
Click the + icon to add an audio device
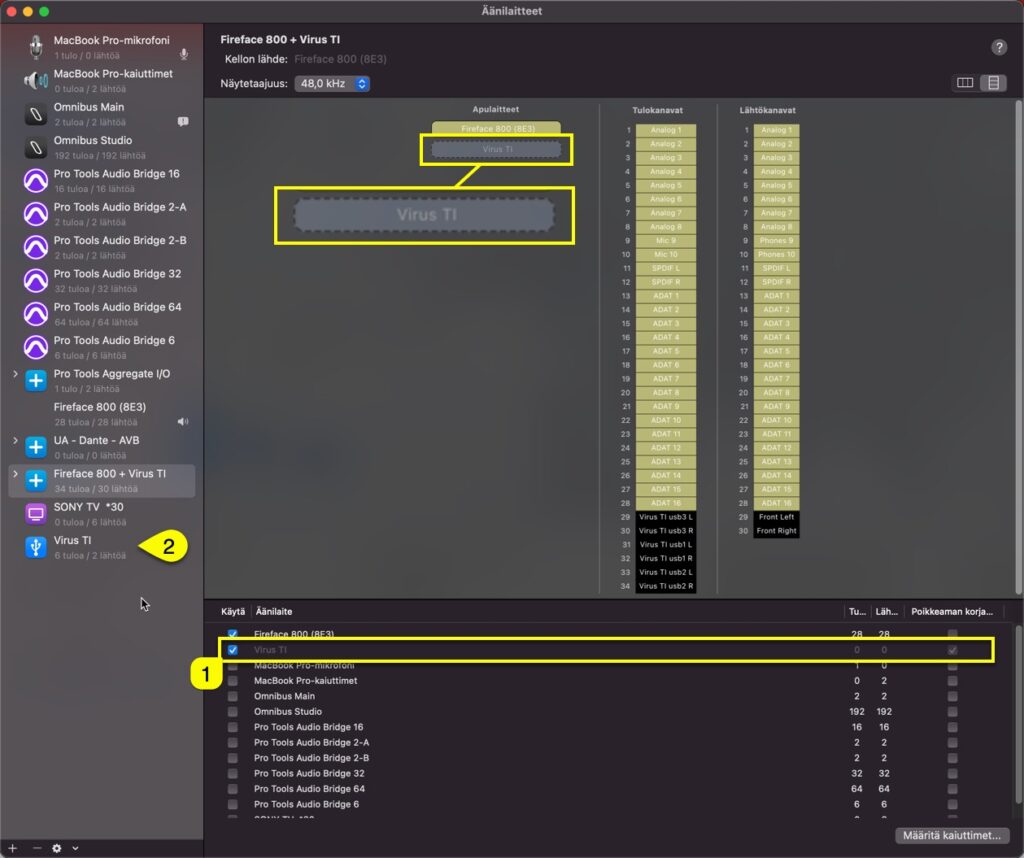(11, 848)
